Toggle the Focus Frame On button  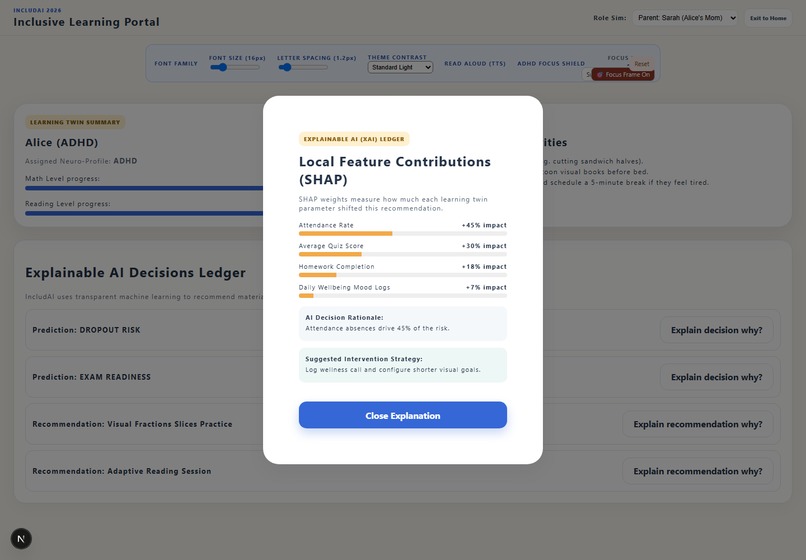click(x=622, y=75)
